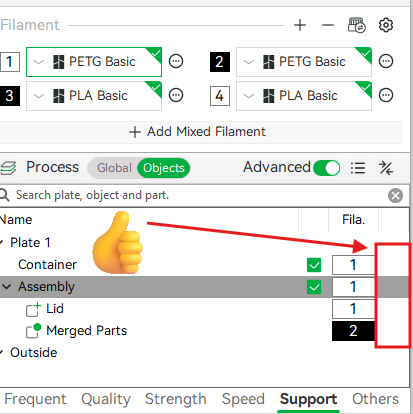Click the compare presets icon in the Process row
The height and width of the screenshot is (414, 413).
pos(386,168)
